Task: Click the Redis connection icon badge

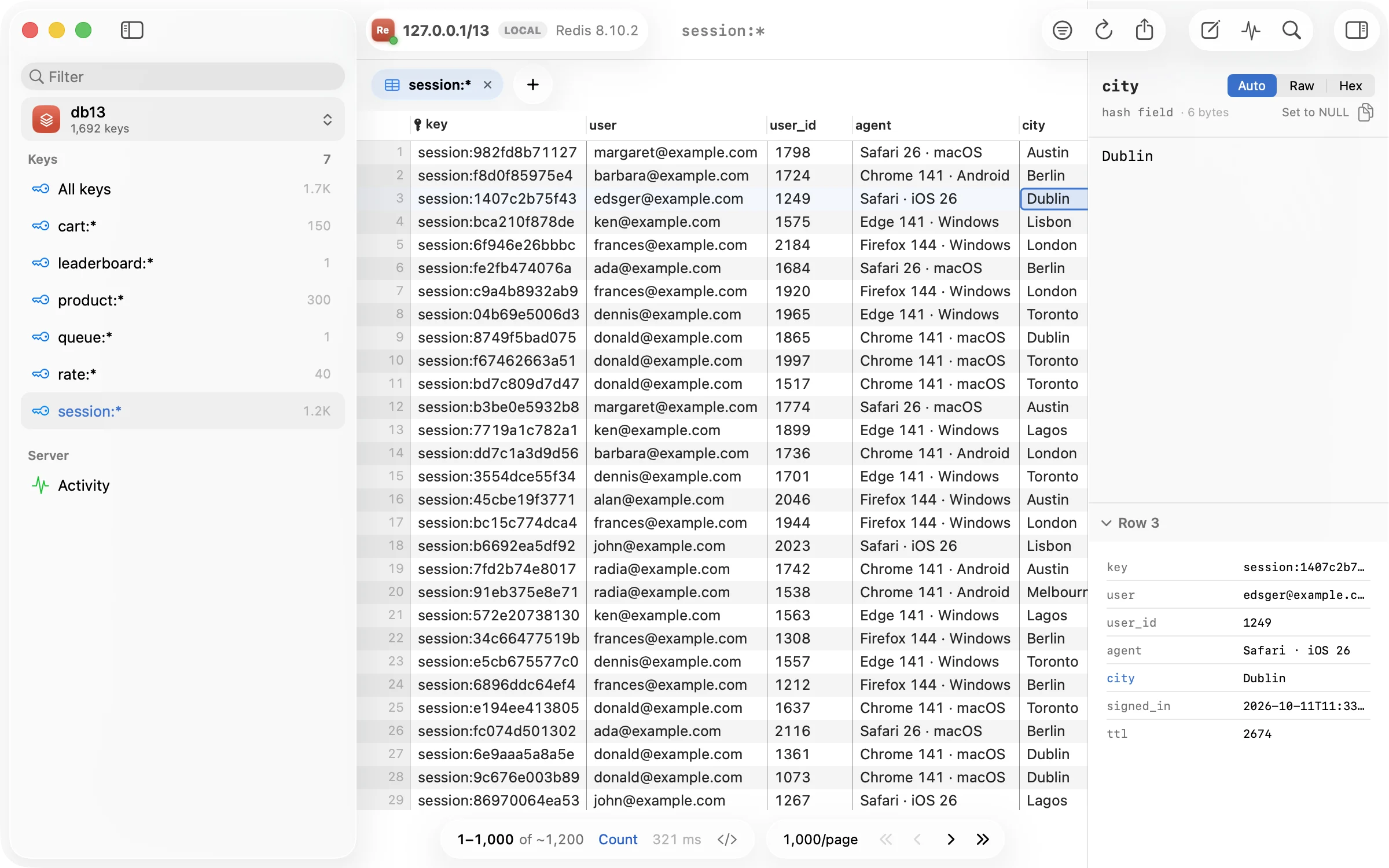Action: tap(383, 30)
